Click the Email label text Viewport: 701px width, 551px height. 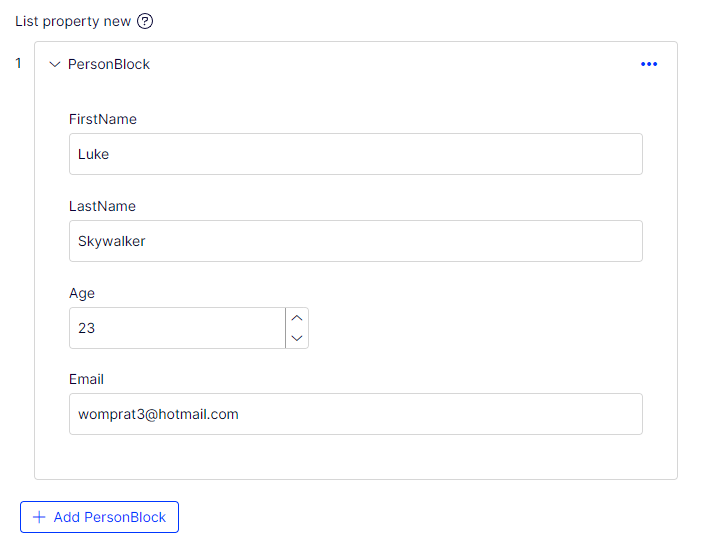pos(86,379)
